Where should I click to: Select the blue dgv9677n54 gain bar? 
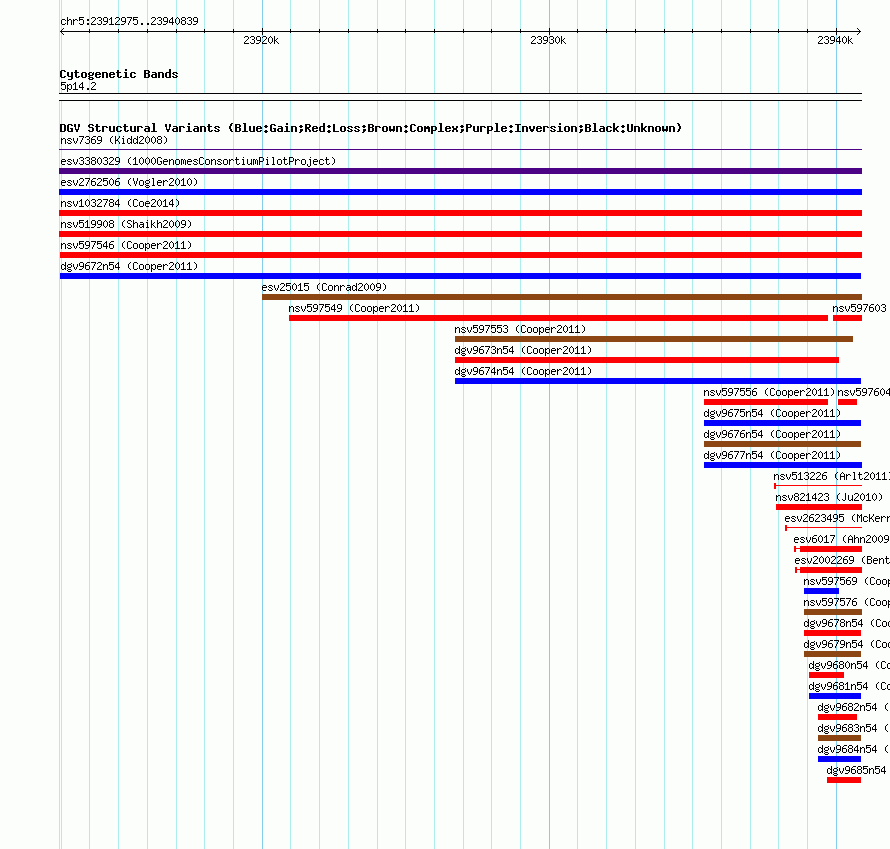[783, 465]
